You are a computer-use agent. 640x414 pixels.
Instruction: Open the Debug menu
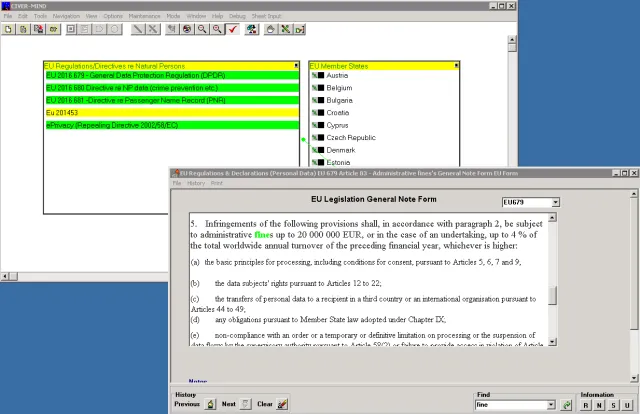237,16
